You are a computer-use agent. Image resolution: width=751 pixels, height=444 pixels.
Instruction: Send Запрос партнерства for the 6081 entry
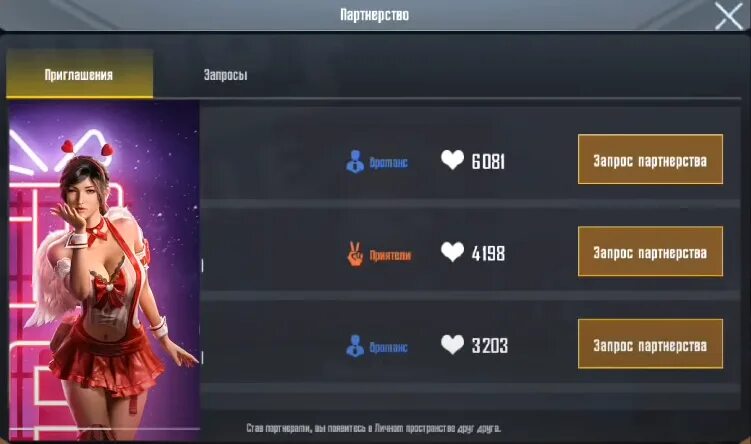point(650,159)
